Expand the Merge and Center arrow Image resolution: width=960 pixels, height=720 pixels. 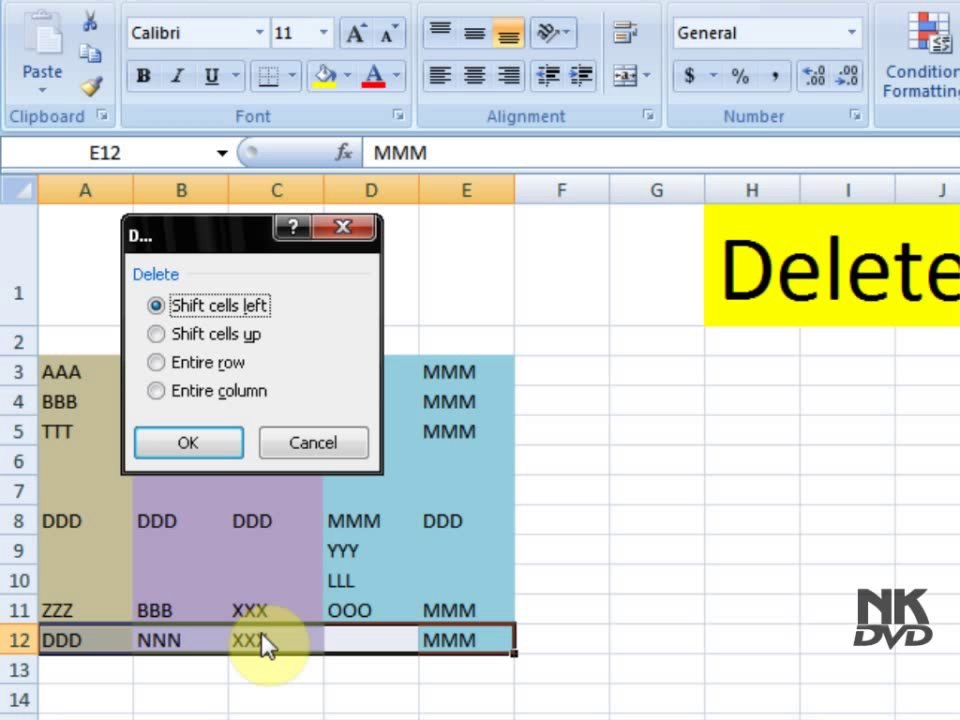tap(647, 76)
